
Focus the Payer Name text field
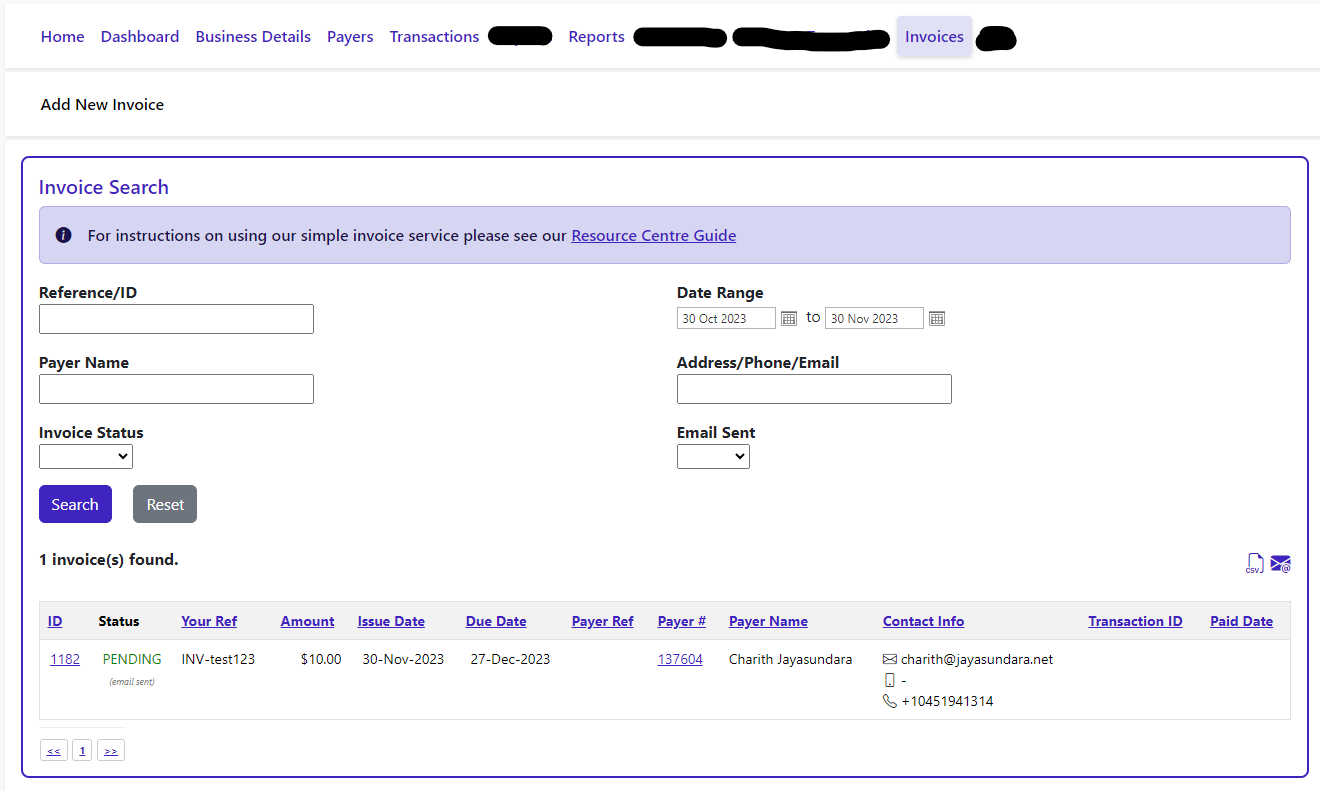(x=176, y=389)
